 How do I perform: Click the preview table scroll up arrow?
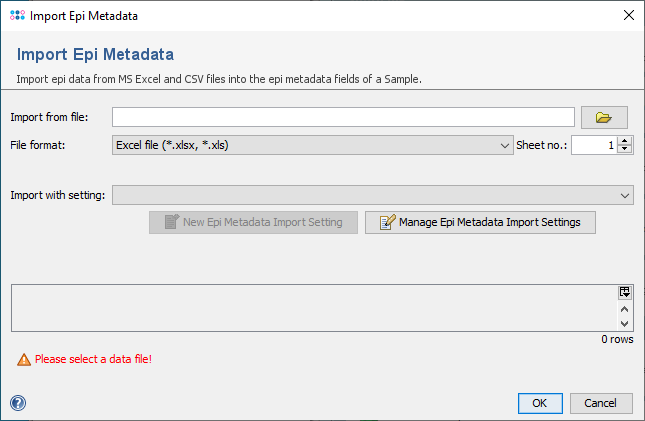[x=625, y=308]
